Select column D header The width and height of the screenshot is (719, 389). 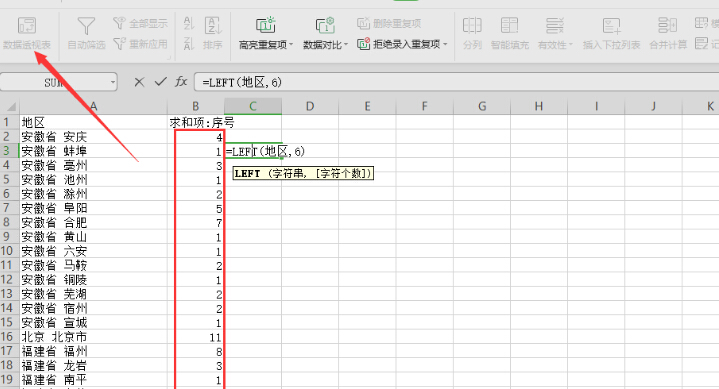(x=310, y=106)
